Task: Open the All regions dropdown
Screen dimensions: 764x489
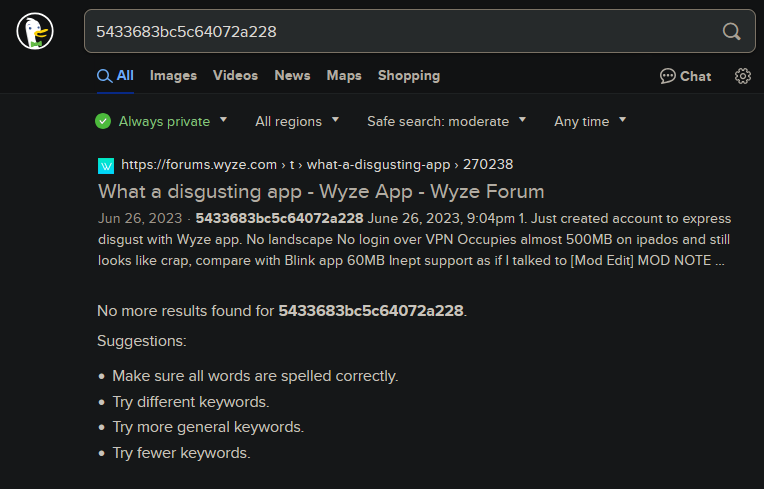Action: pyautogui.click(x=297, y=121)
